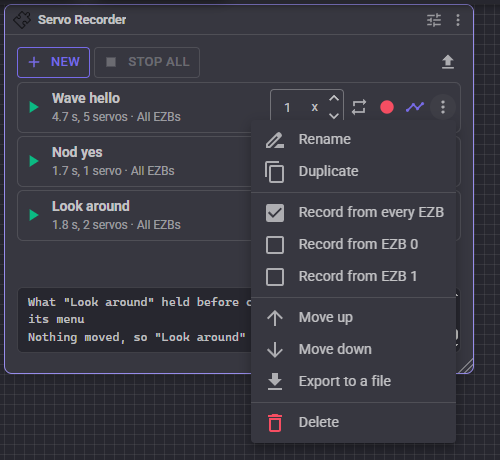
Task: Click the Look around recording title
Action: coord(91,206)
